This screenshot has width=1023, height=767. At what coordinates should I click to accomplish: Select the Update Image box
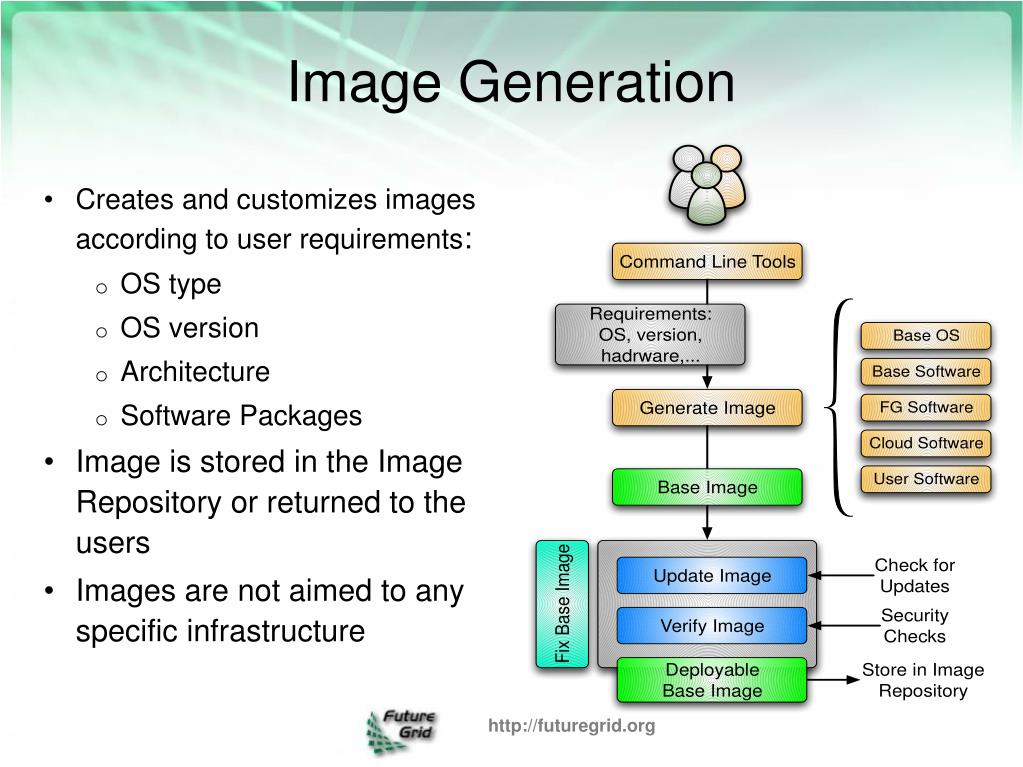pos(712,575)
